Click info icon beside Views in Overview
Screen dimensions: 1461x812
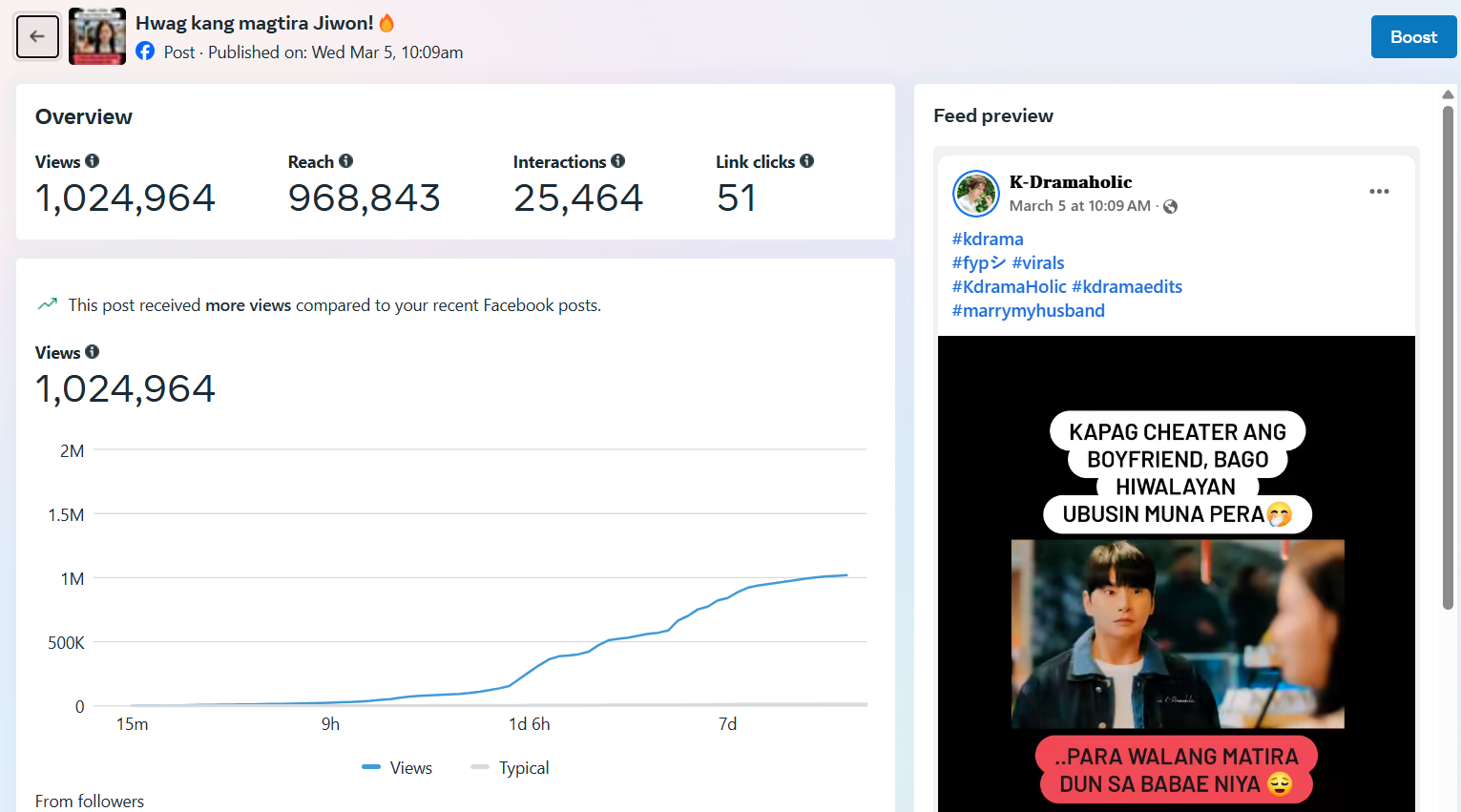tap(92, 161)
